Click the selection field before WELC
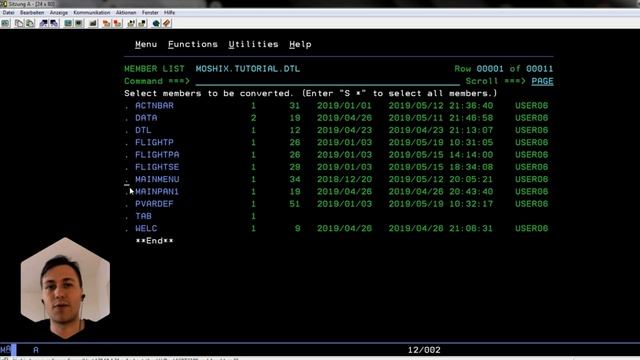The image size is (640, 360). click(127, 228)
